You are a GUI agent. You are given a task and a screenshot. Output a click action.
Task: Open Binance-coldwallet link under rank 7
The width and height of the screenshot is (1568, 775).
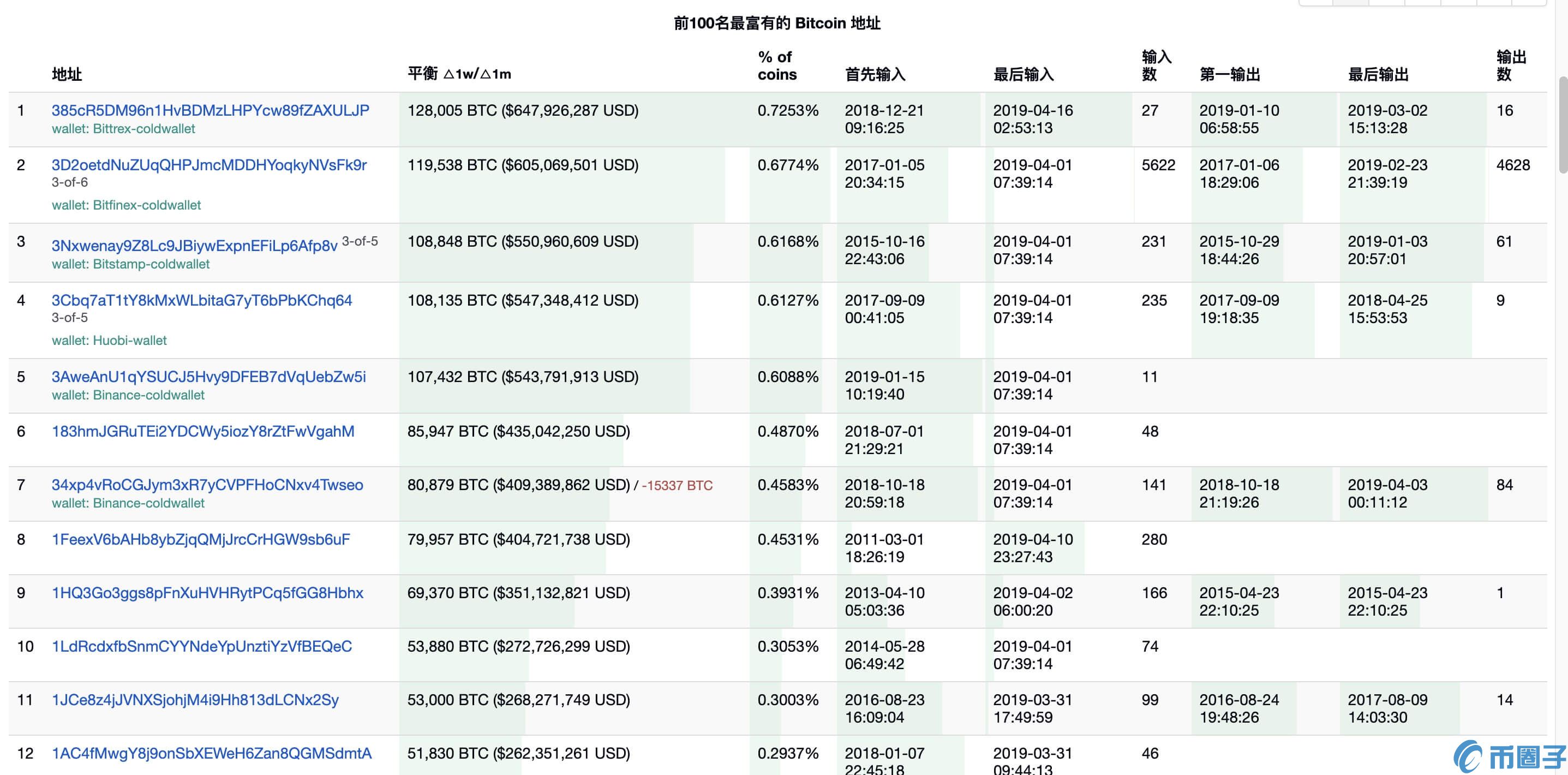[128, 503]
